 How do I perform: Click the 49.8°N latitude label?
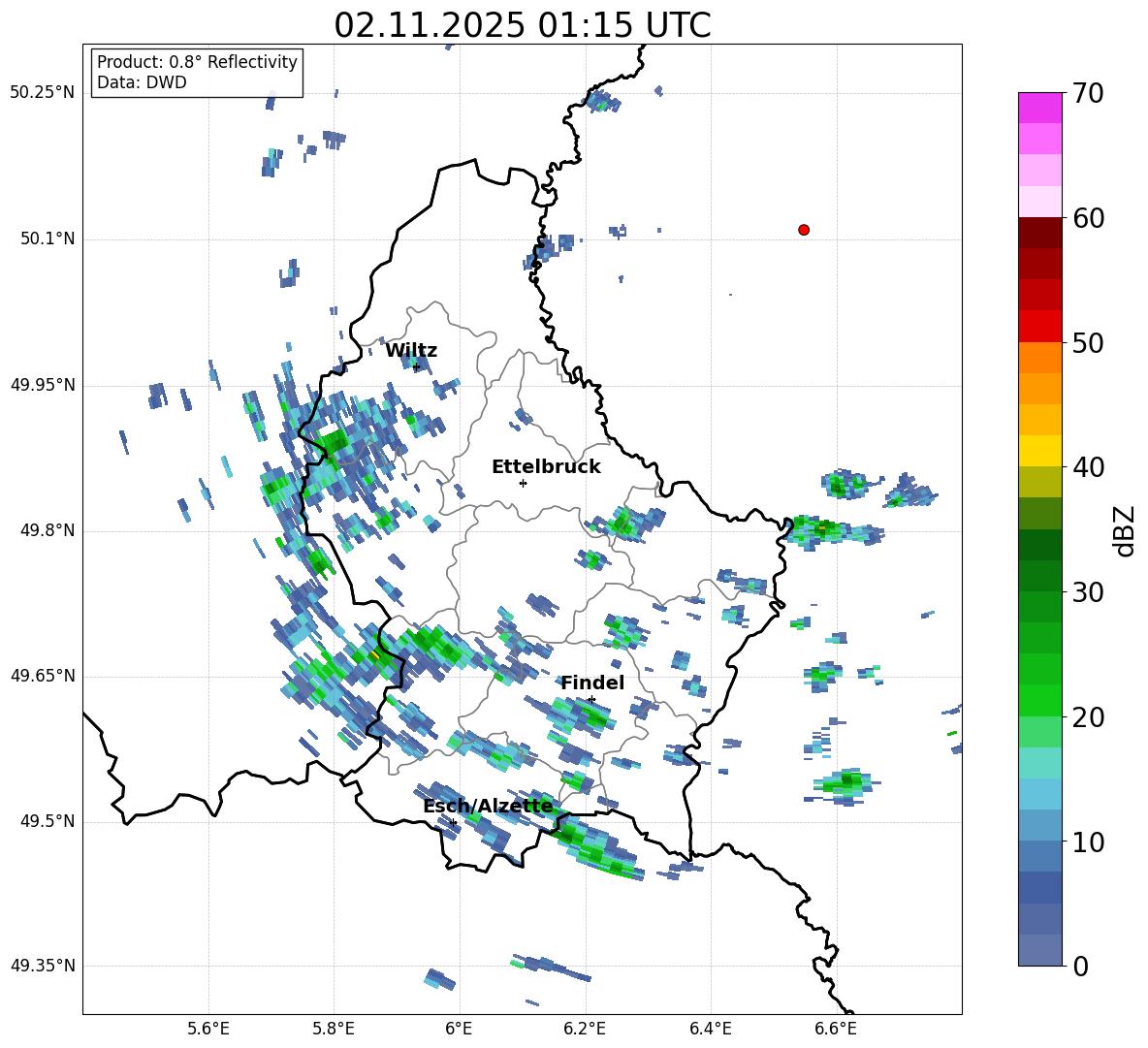tap(47, 530)
